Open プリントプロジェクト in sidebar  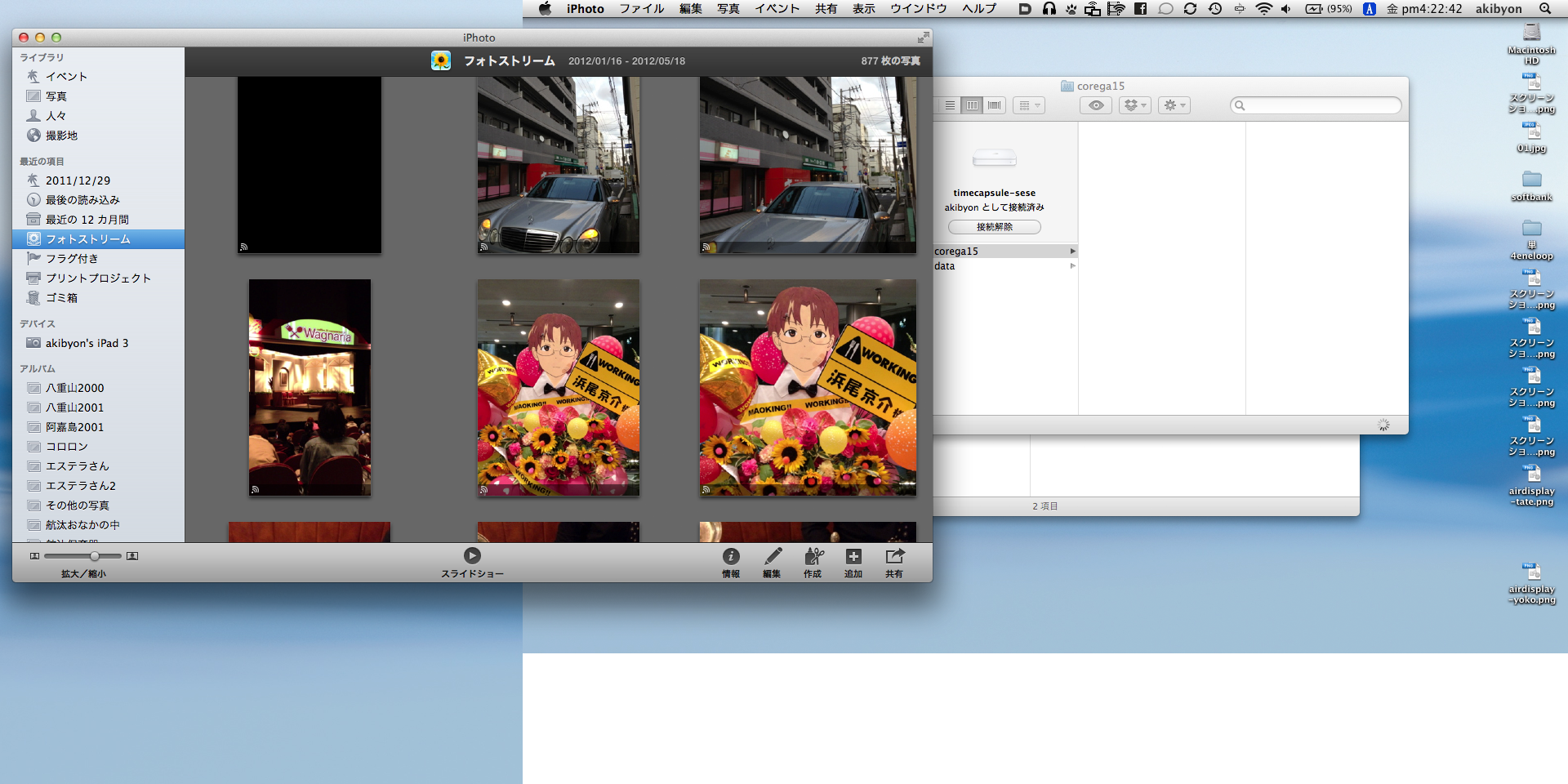point(98,278)
